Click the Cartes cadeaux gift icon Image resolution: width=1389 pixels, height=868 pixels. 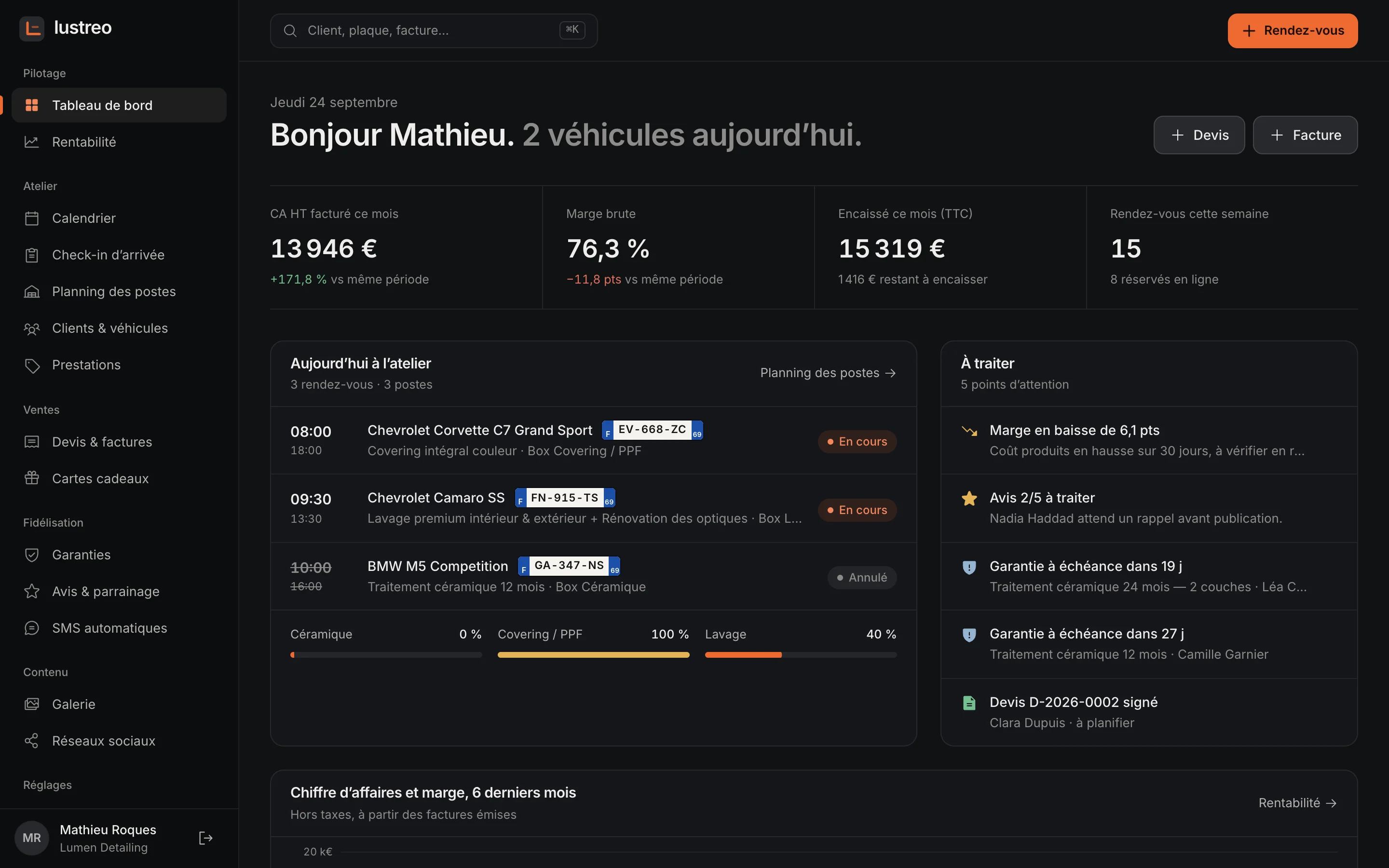(32, 478)
